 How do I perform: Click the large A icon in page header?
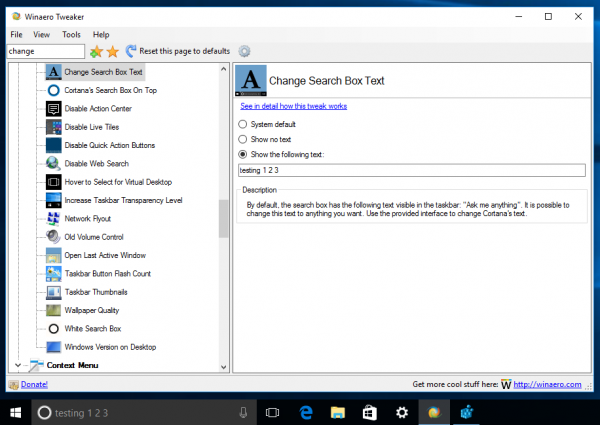(251, 81)
